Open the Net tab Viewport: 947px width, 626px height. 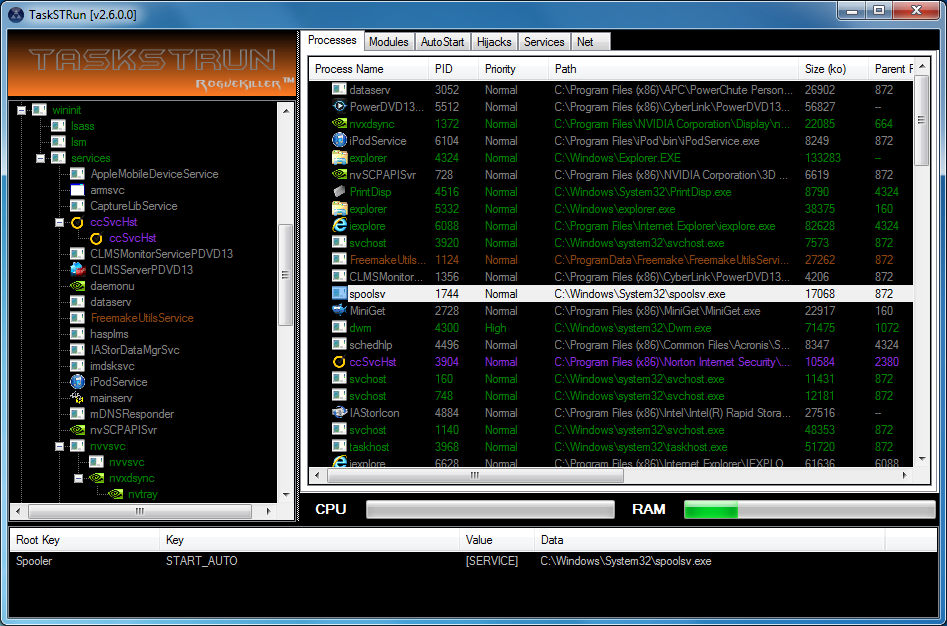click(590, 42)
